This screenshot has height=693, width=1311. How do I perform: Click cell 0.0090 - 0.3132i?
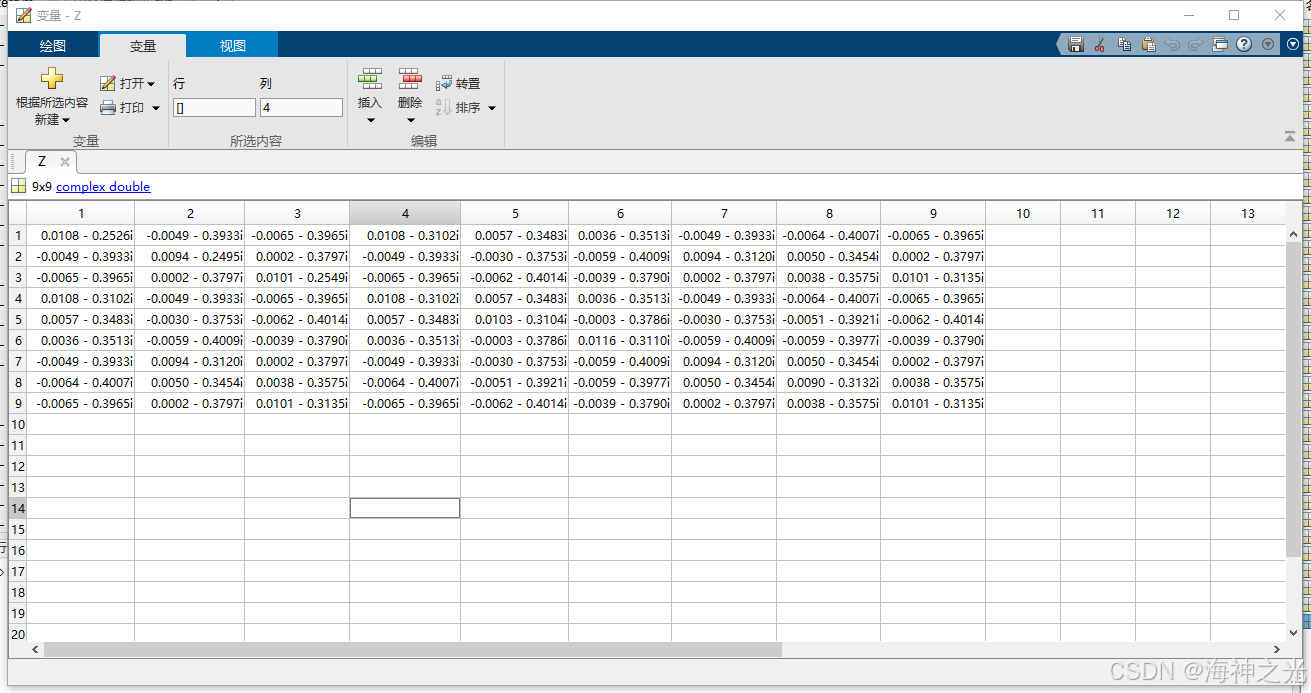click(x=829, y=382)
